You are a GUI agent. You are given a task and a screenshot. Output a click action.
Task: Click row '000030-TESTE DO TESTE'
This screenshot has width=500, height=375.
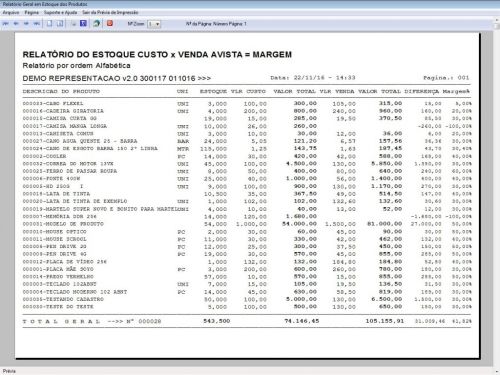click(x=247, y=307)
